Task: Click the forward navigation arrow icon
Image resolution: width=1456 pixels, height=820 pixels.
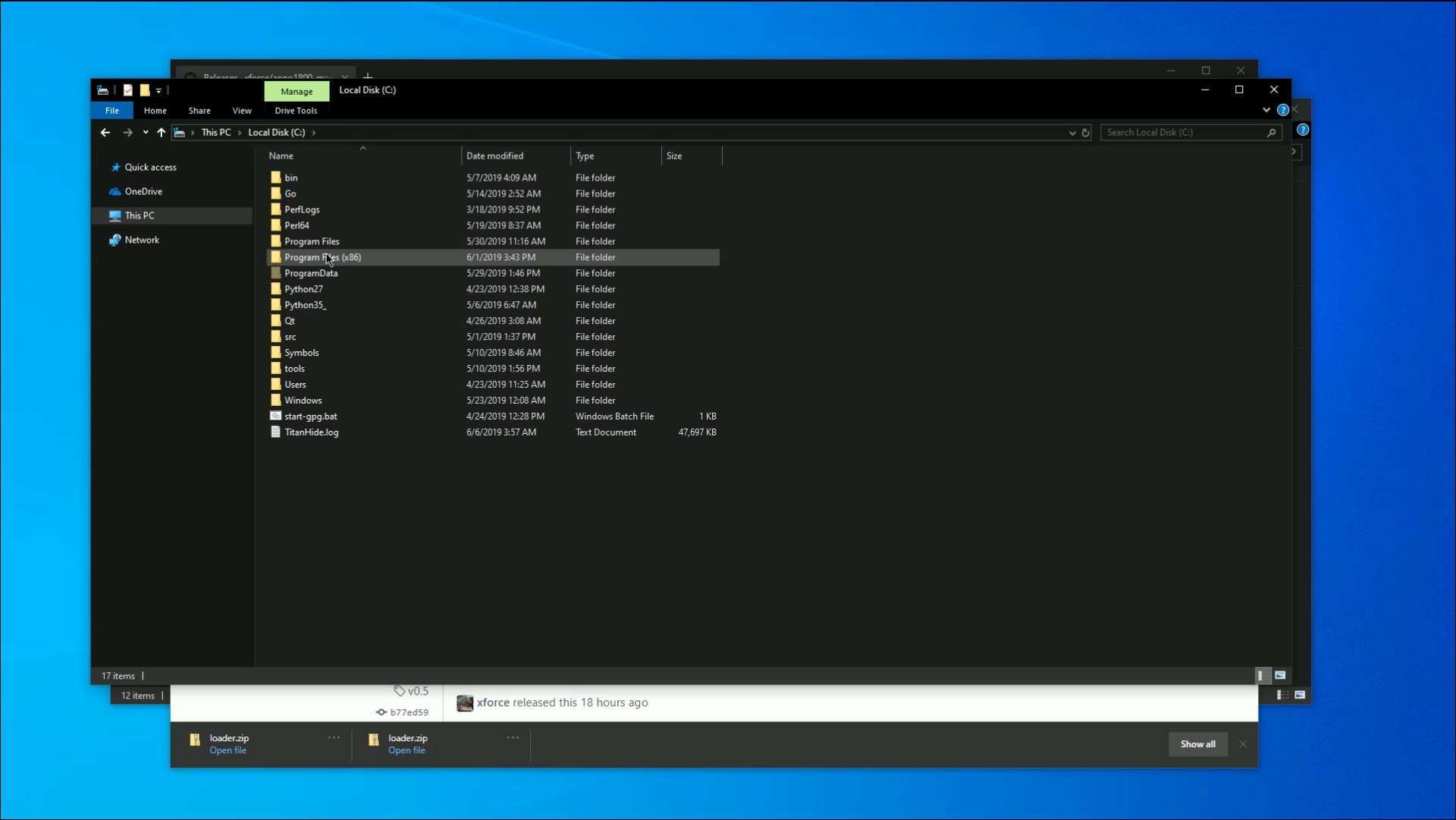Action: click(x=127, y=131)
